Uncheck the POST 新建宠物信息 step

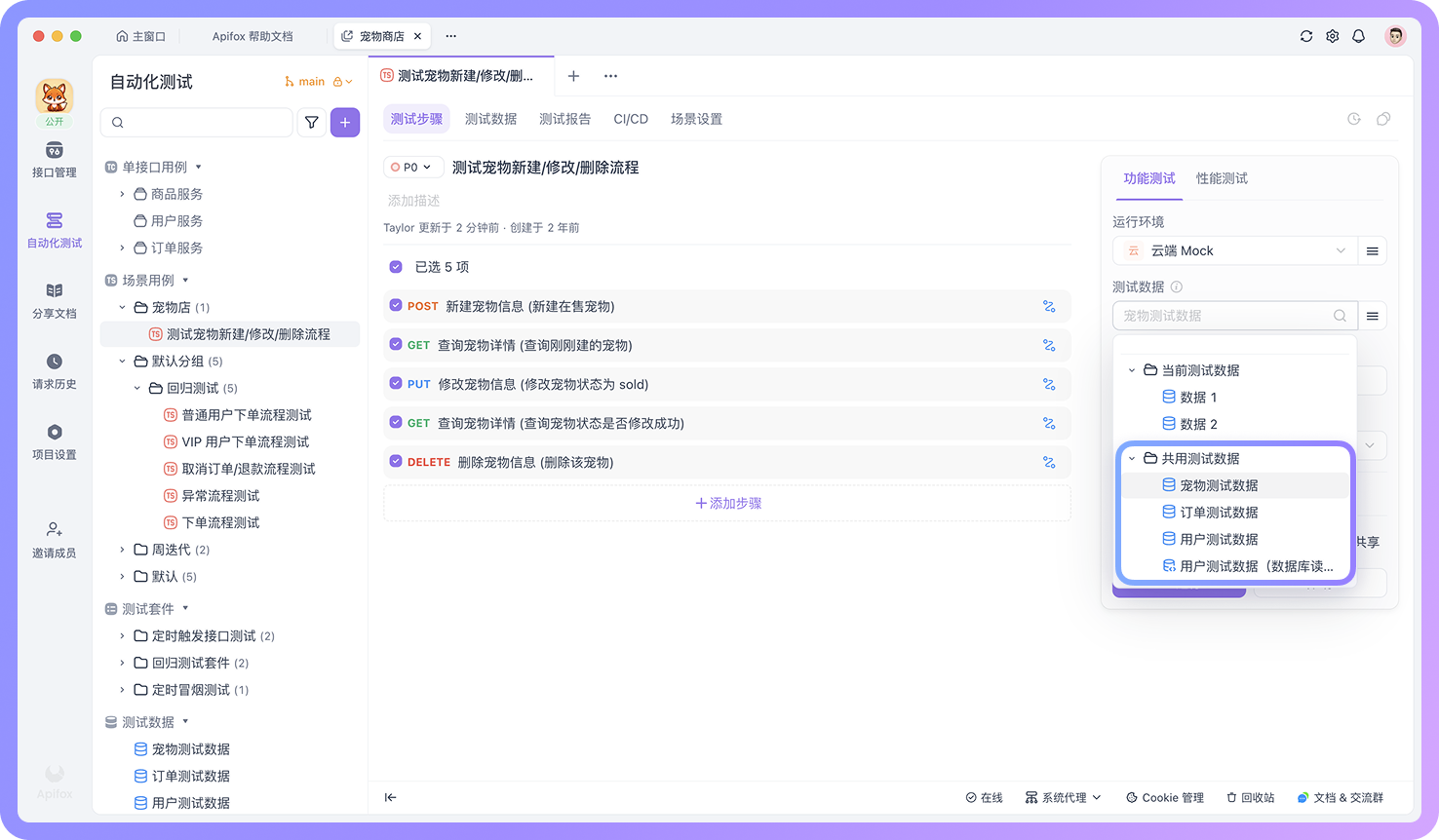coord(396,306)
